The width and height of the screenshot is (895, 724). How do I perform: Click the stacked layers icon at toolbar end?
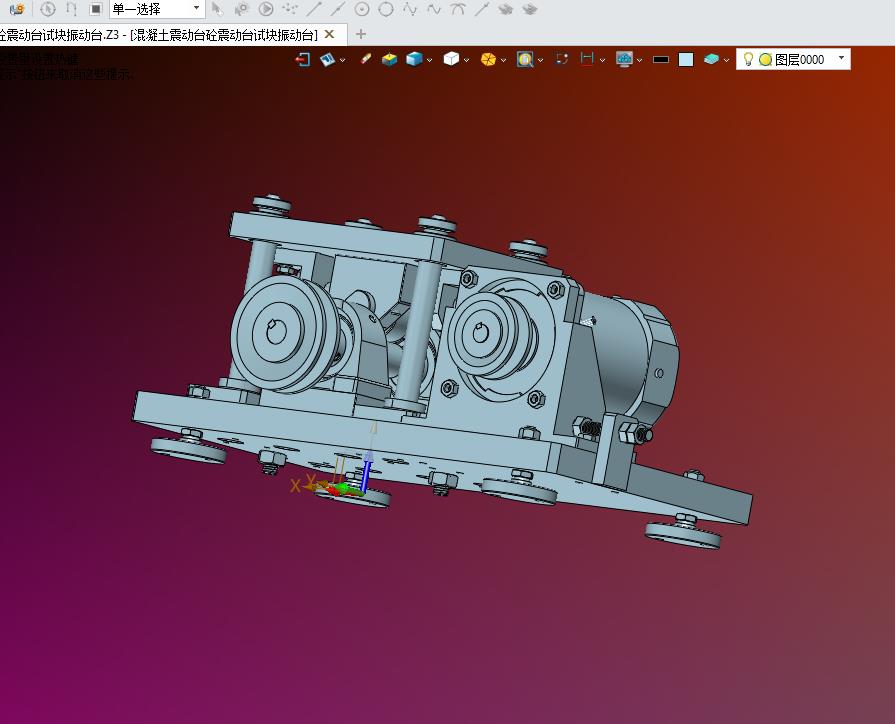pos(530,9)
